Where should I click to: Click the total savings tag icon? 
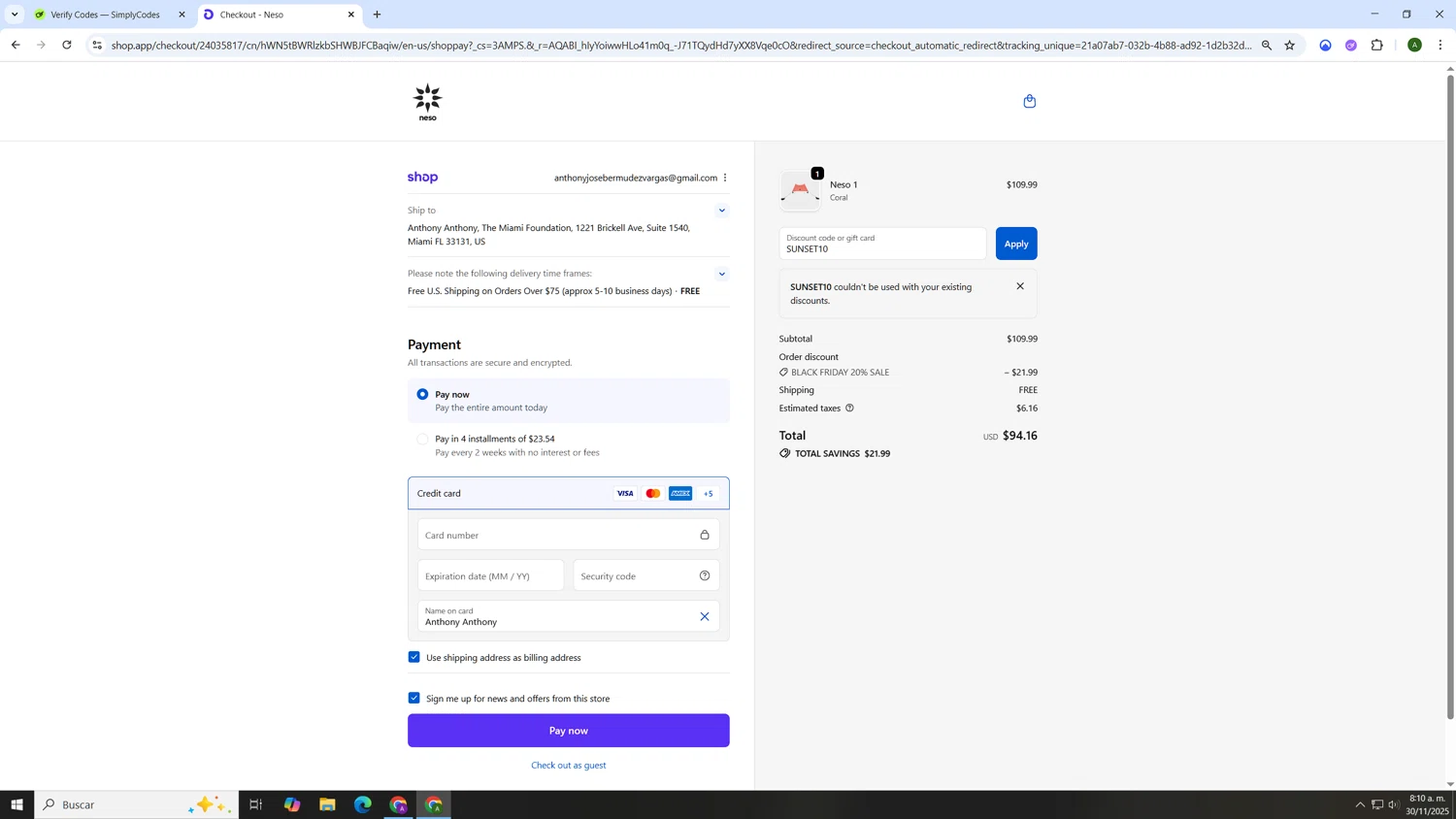[785, 453]
